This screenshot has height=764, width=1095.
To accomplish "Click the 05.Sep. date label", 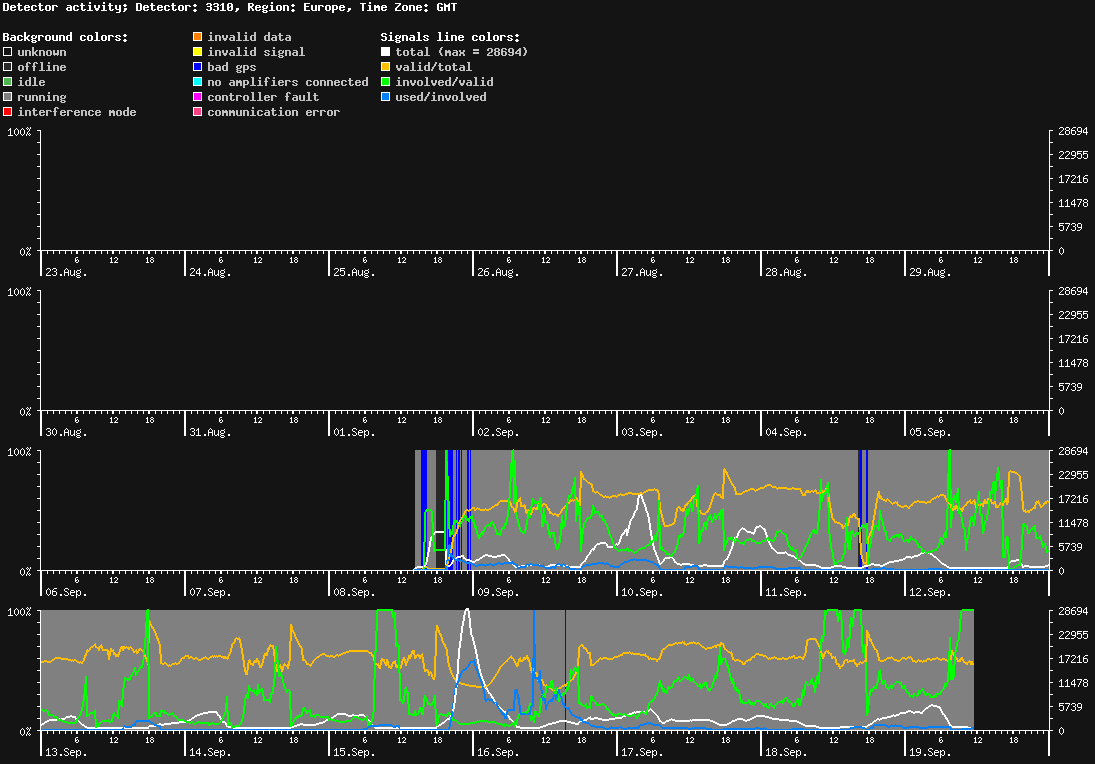I will [930, 432].
